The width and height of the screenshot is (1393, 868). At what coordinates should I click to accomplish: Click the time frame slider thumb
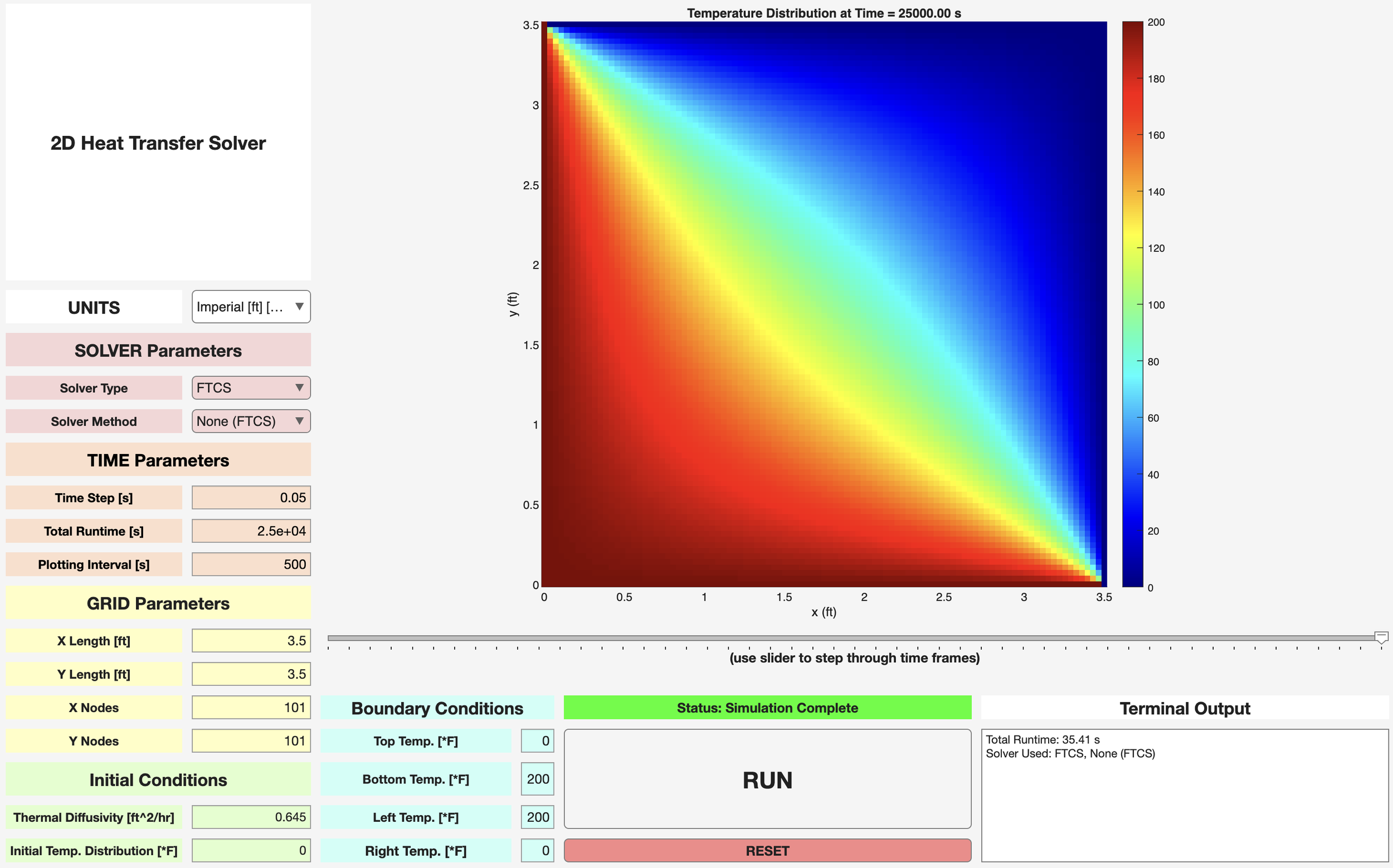(1381, 637)
